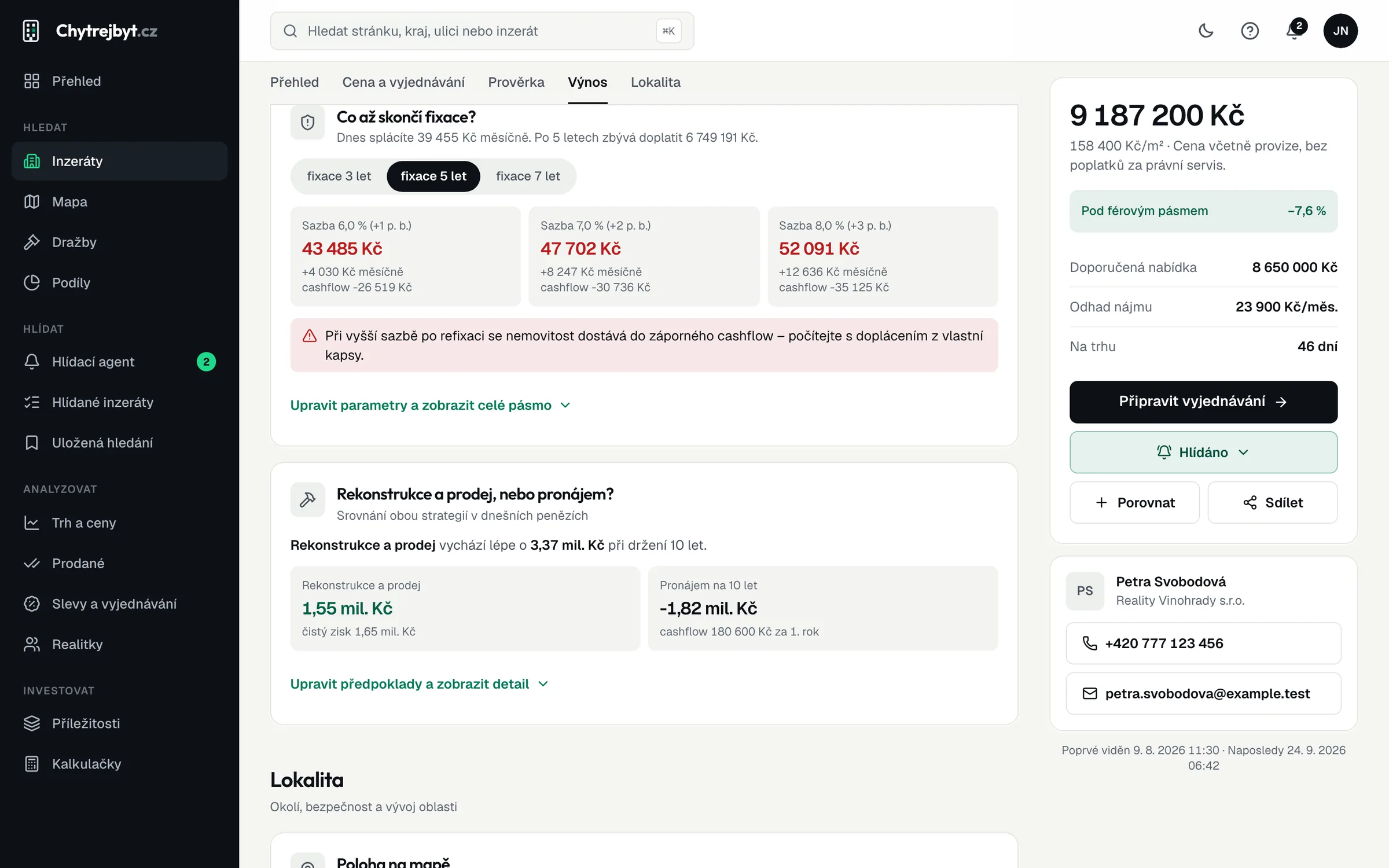Toggle dark mode moon icon
This screenshot has width=1389, height=868.
[x=1206, y=31]
